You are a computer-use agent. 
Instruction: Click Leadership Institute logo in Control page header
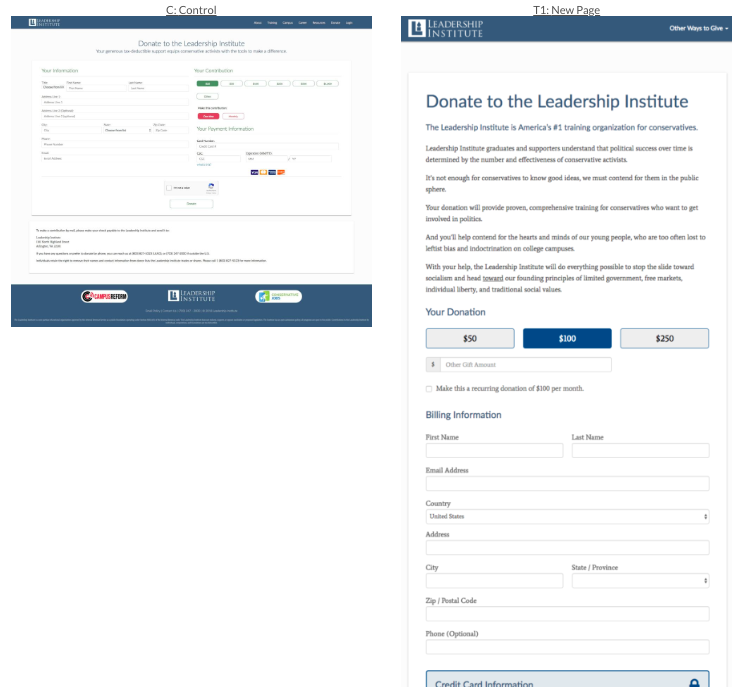pos(44,22)
